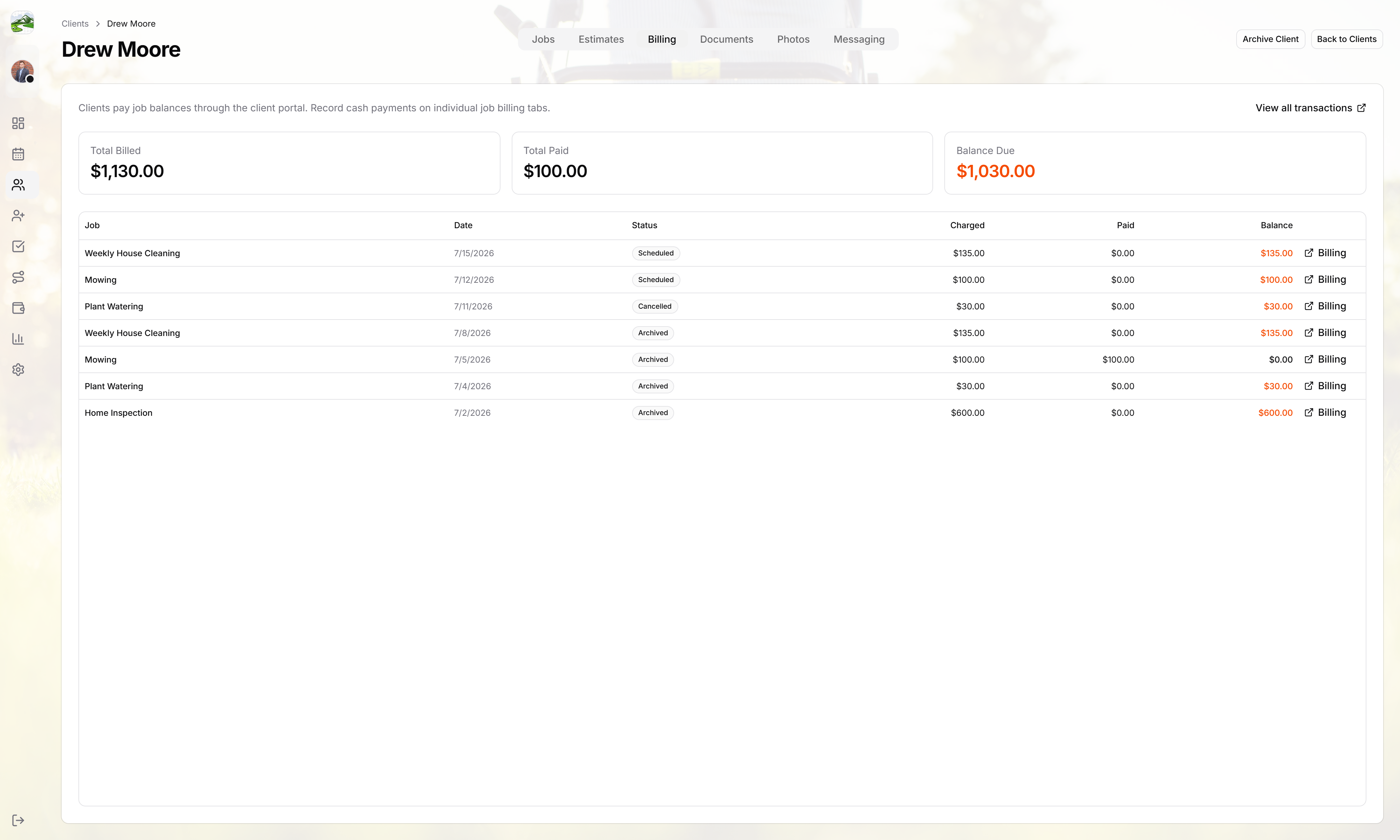
Task: Click the Home Inspection job name
Action: coord(118,413)
